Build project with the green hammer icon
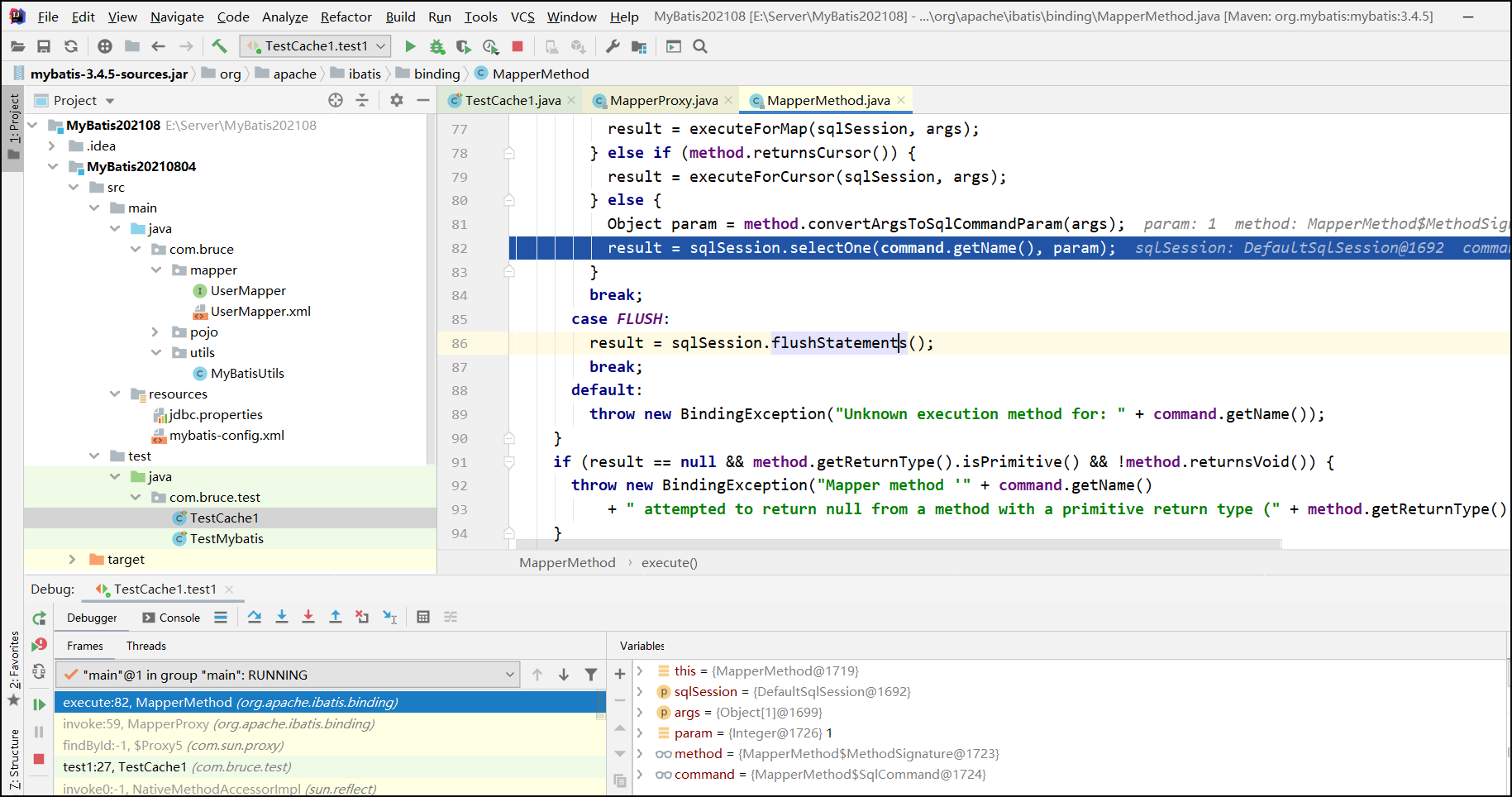The height and width of the screenshot is (797, 1512). coord(219,46)
